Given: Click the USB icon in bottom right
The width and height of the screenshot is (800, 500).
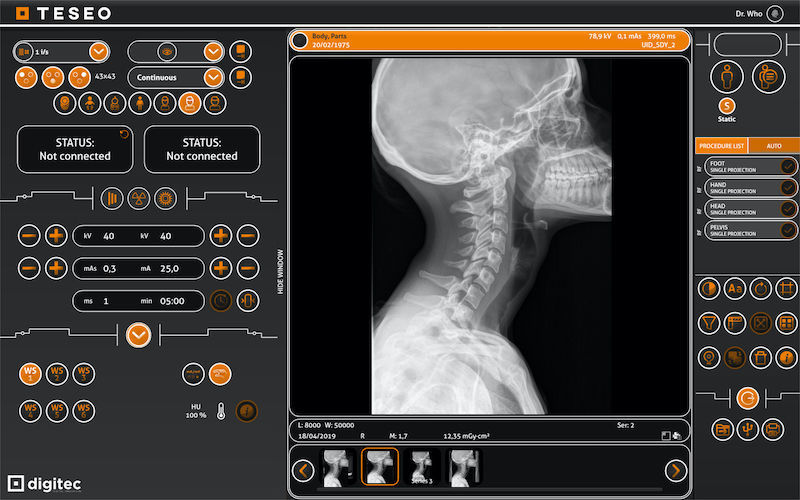Looking at the screenshot, I should 746,429.
